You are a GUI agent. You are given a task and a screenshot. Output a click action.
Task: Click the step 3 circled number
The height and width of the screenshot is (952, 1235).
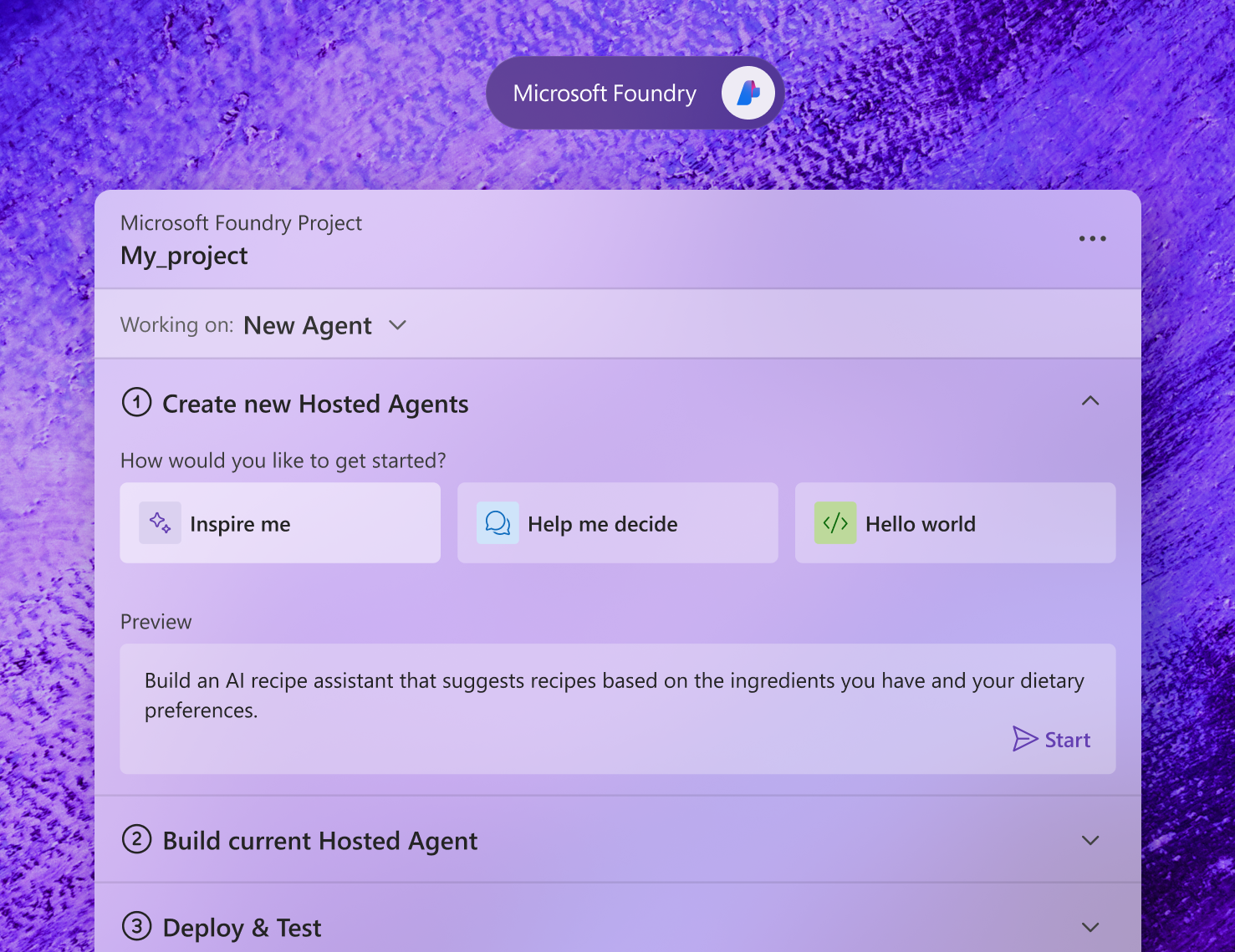coord(137,926)
